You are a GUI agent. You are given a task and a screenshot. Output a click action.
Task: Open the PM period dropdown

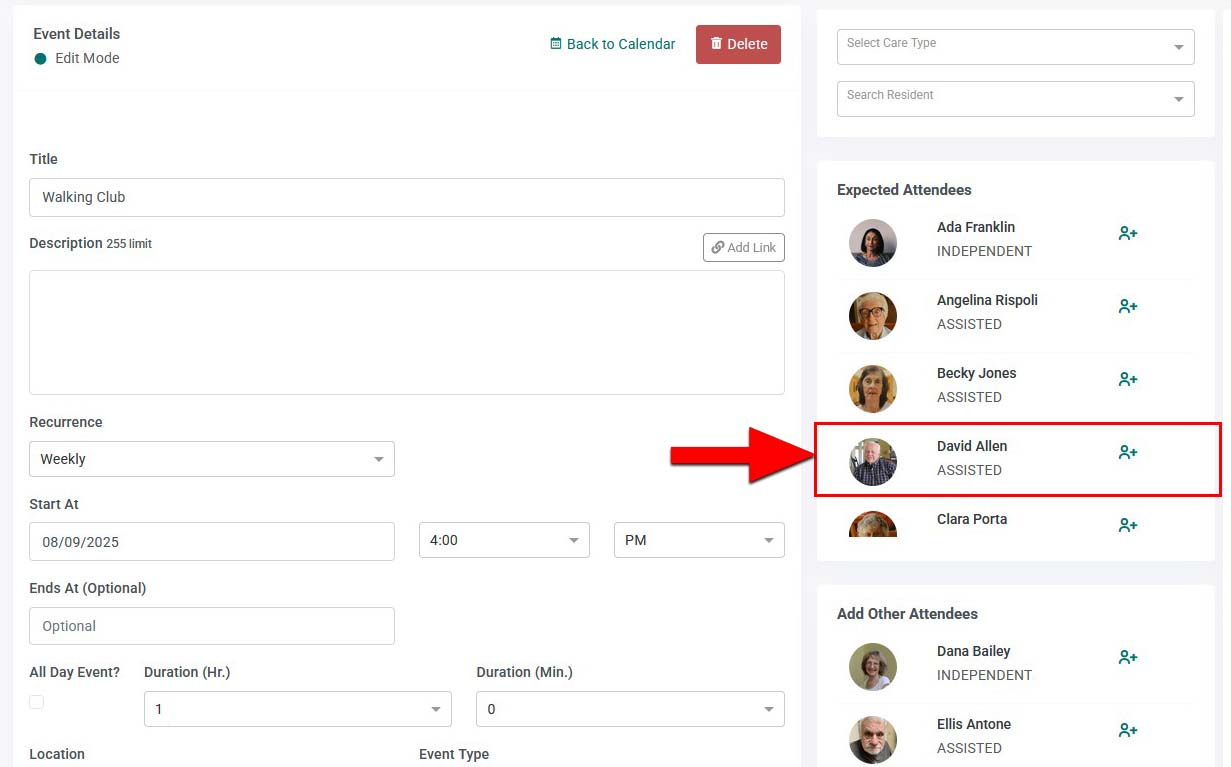pyautogui.click(x=699, y=540)
